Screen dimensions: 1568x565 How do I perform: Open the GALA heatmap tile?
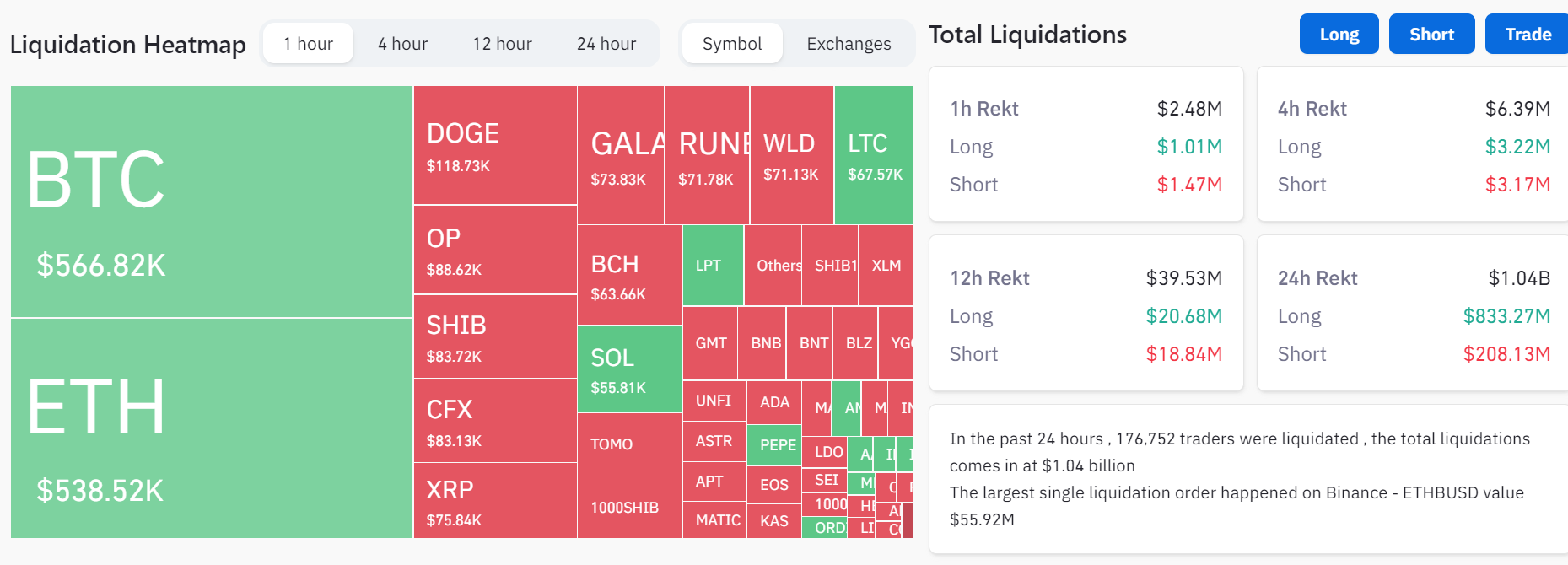click(x=621, y=155)
